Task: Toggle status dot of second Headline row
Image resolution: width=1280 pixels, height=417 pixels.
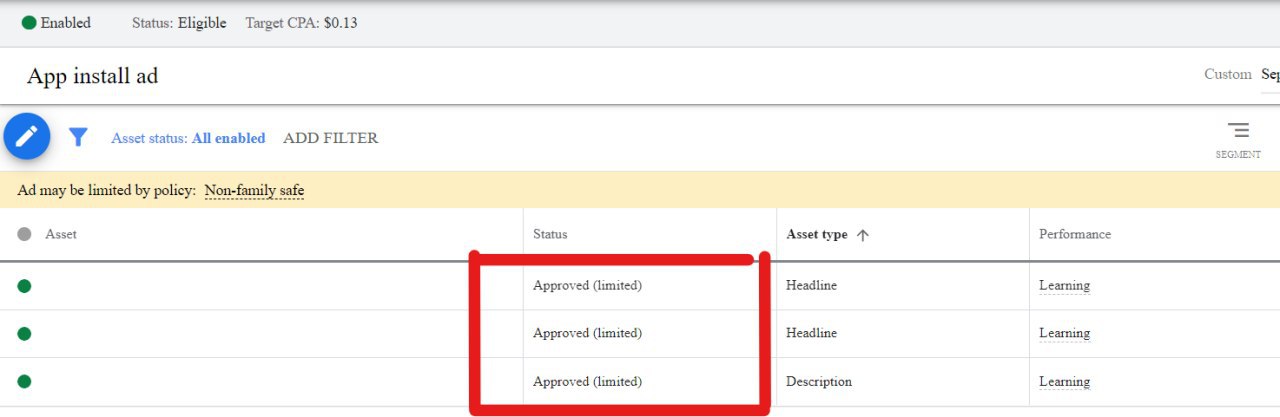Action: click(x=24, y=334)
